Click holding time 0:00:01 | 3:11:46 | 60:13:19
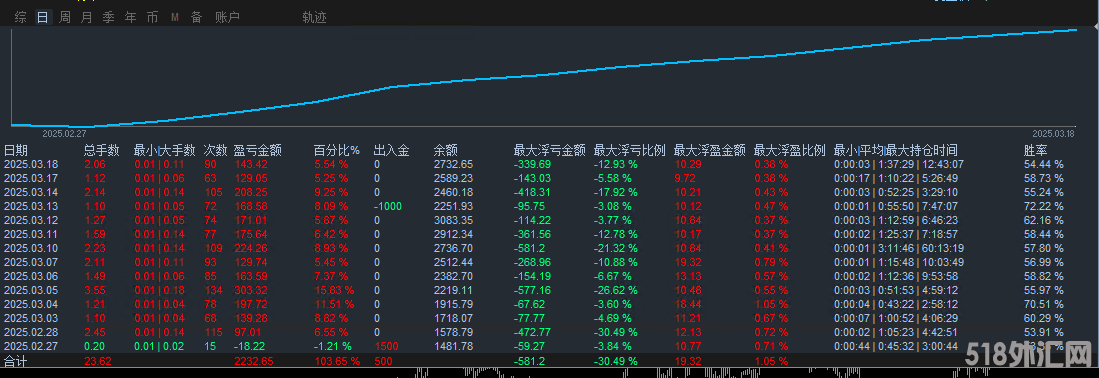The height and width of the screenshot is (378, 1099). [900, 248]
